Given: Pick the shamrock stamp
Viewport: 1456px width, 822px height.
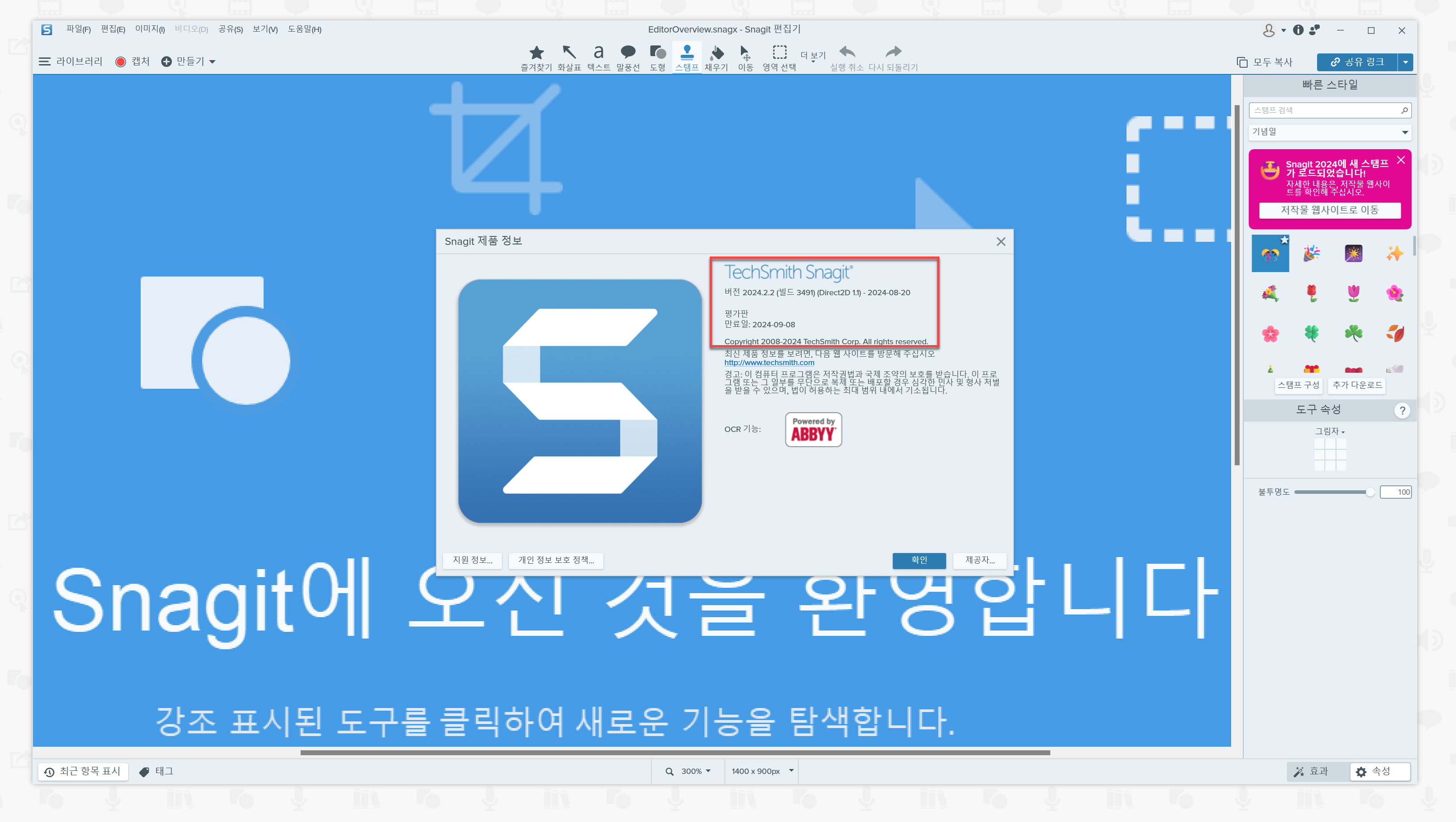Looking at the screenshot, I should tap(1353, 334).
